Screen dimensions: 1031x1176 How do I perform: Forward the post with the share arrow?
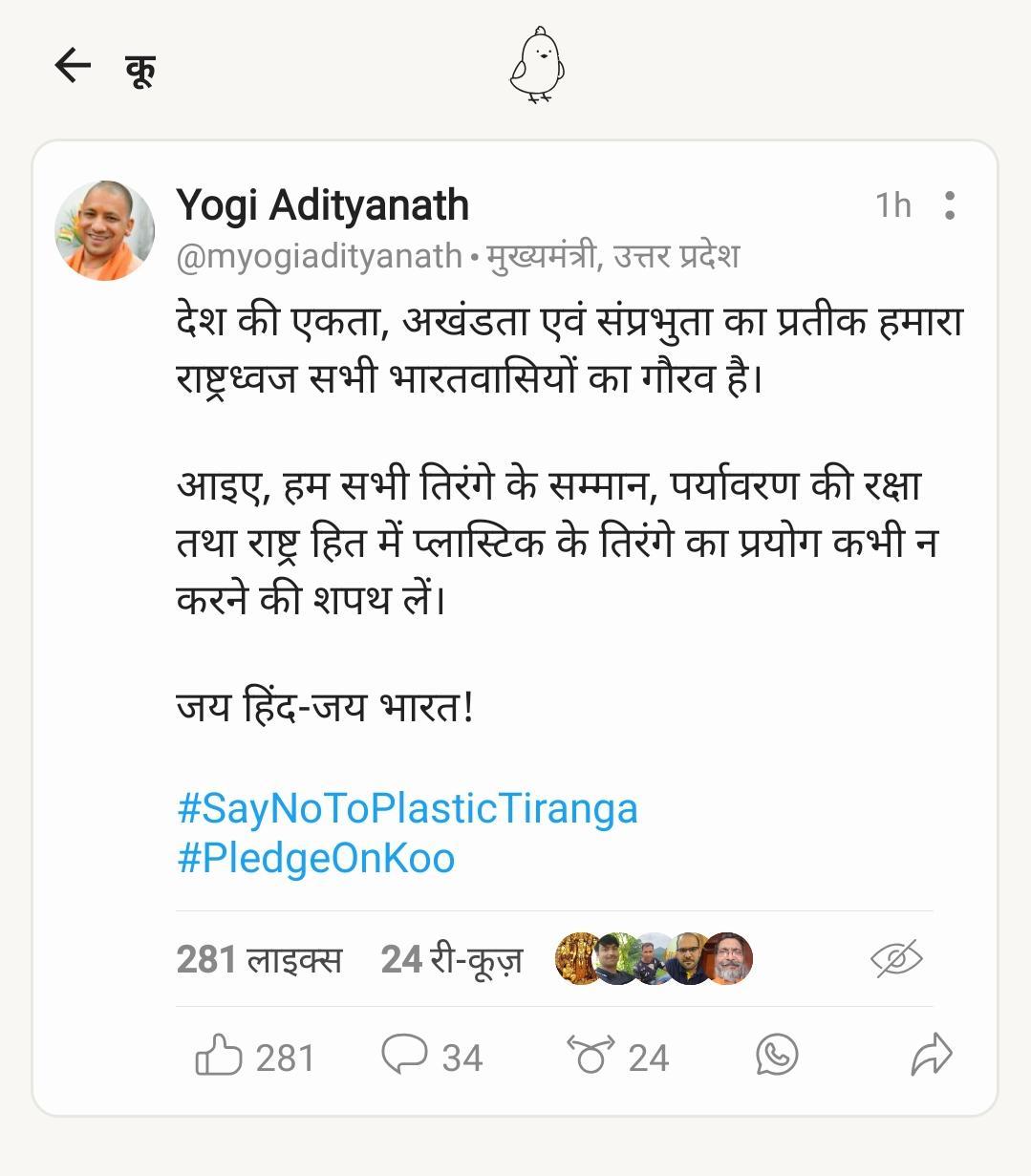click(932, 1055)
